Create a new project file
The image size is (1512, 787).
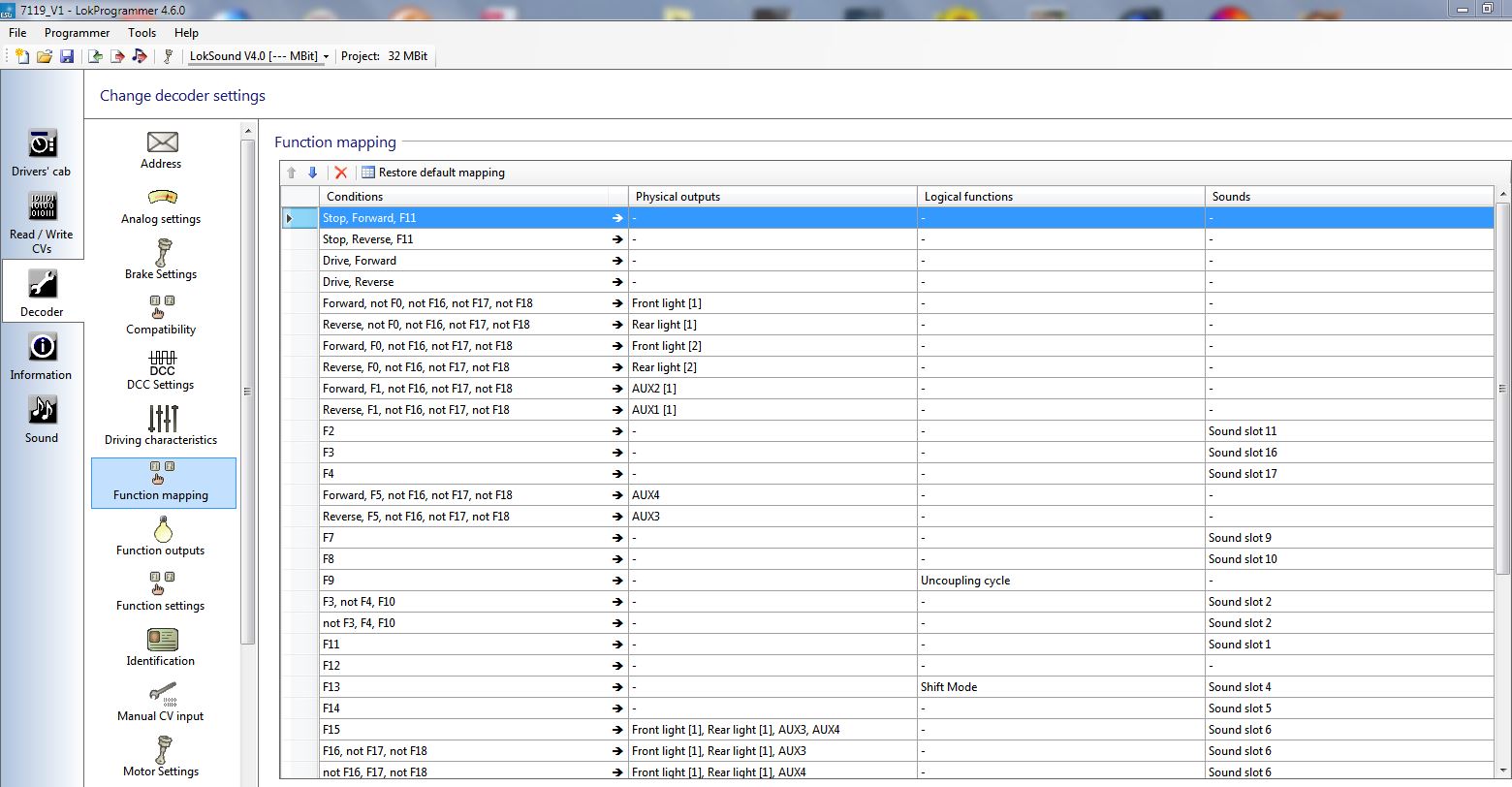(x=22, y=56)
